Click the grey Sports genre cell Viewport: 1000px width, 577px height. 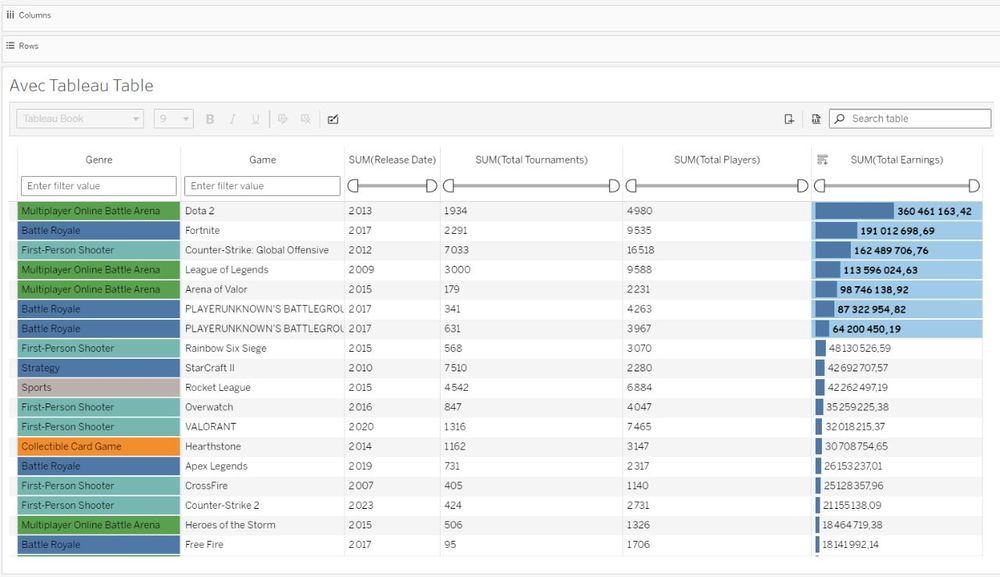click(99, 388)
